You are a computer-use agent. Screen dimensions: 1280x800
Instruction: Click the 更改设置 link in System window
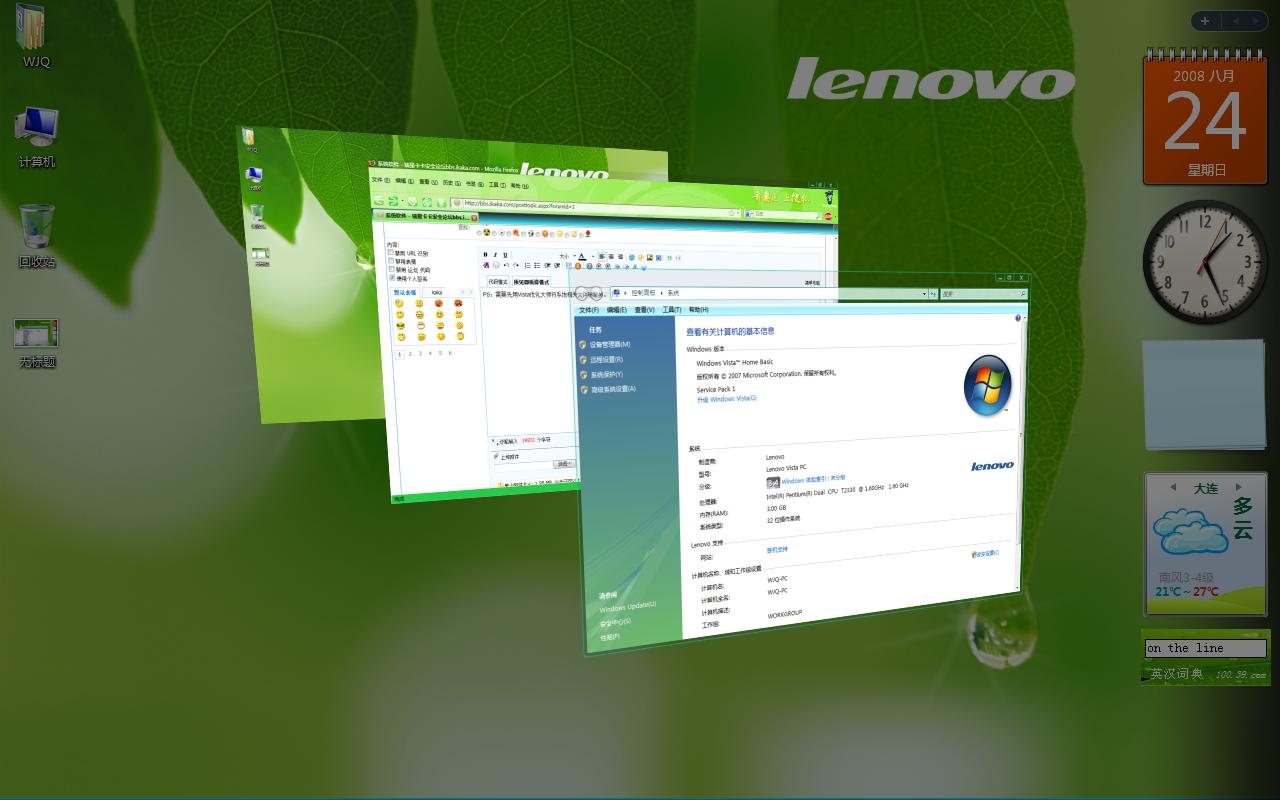(987, 553)
